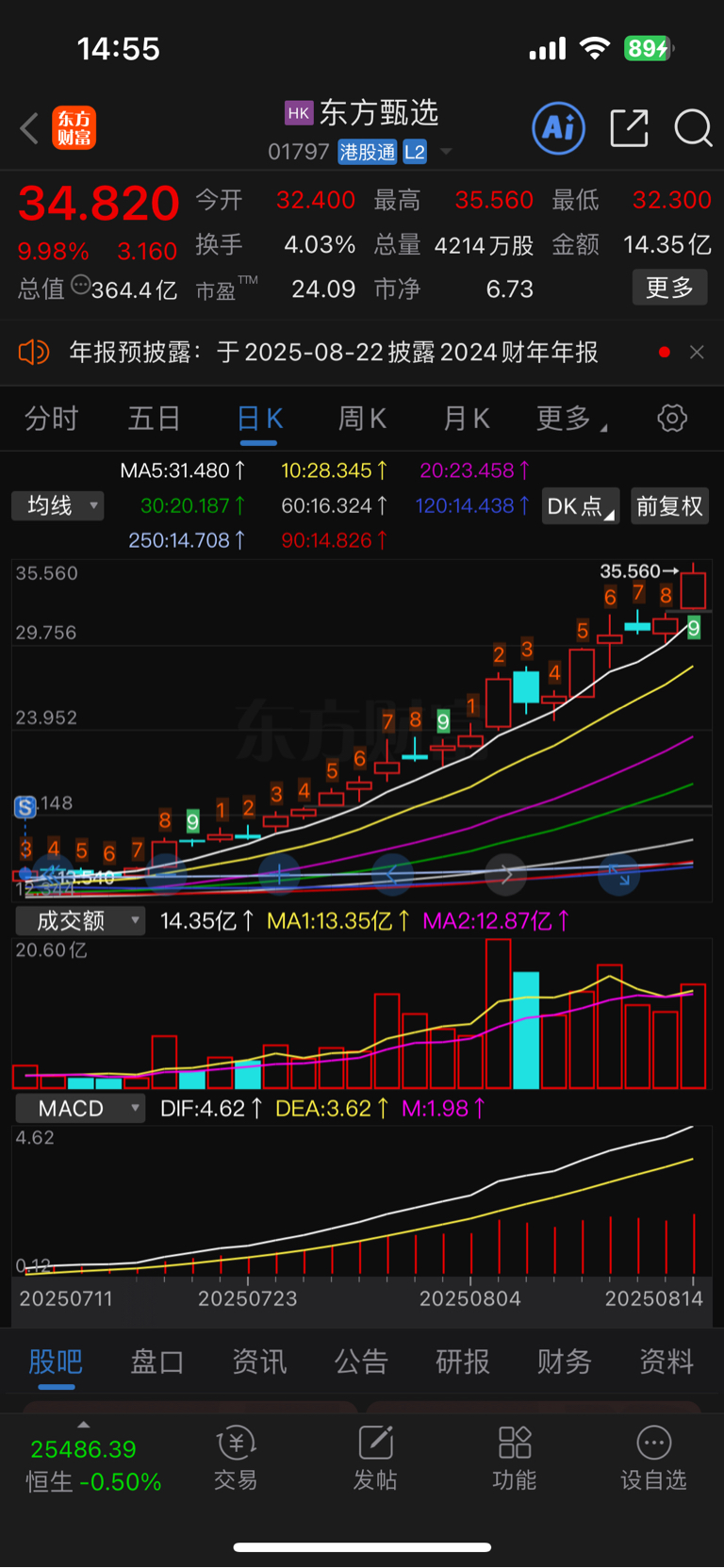Tap the MA1:13.35亿 volume value
Screen dimensions: 724x1568
[x=338, y=921]
